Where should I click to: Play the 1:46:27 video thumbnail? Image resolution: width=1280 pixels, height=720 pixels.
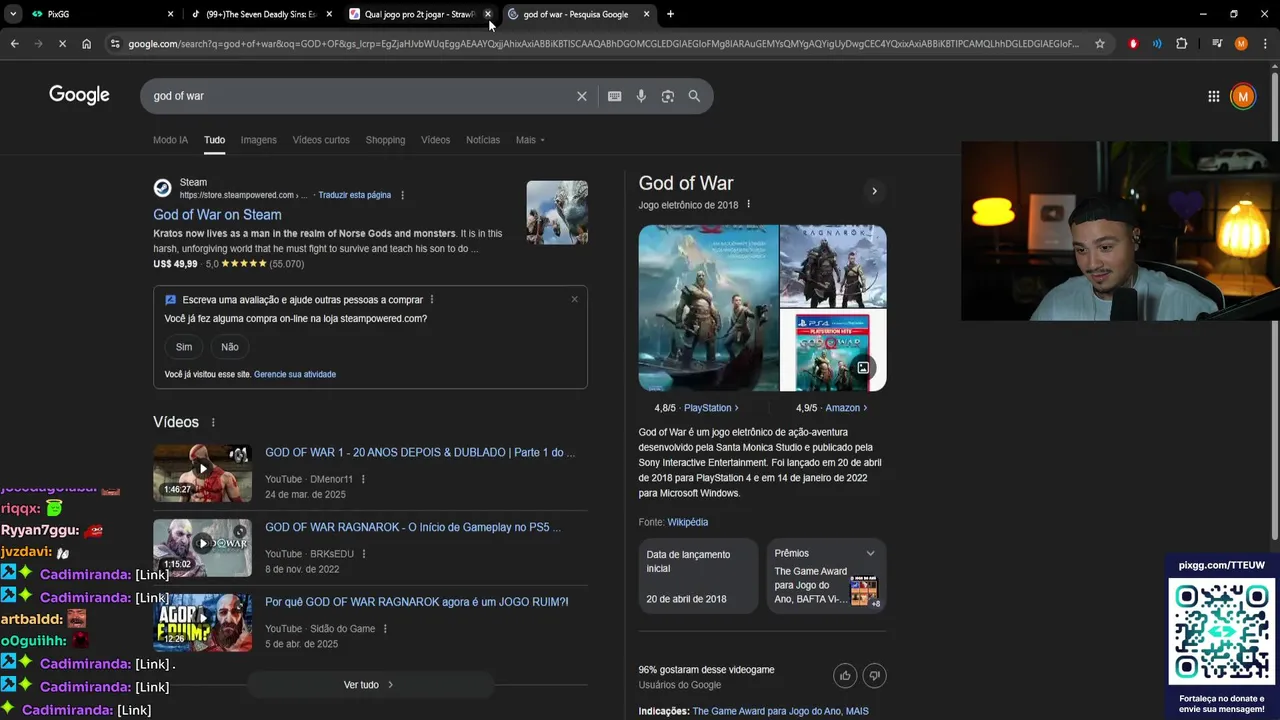[202, 473]
